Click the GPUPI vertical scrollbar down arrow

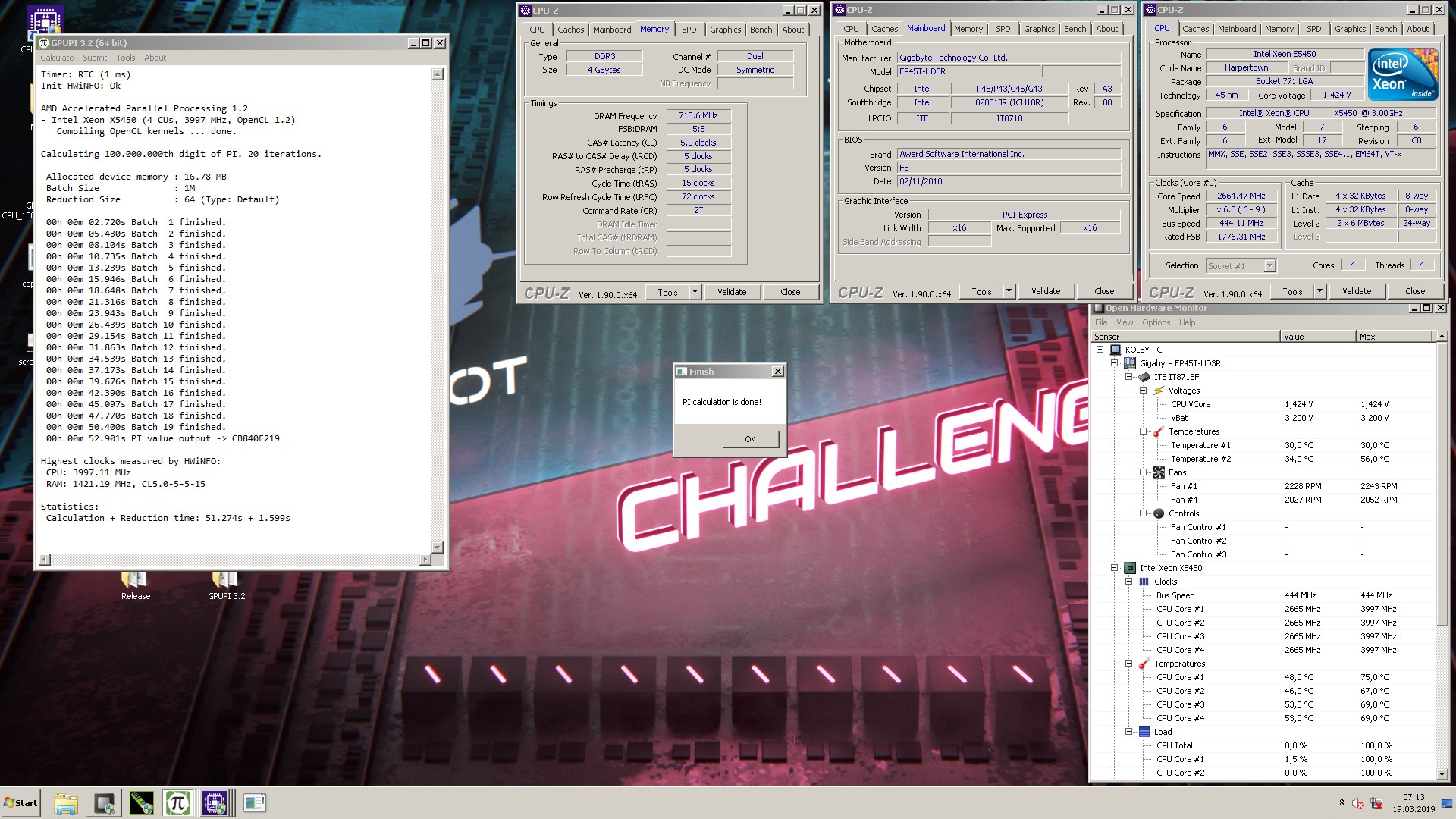pyautogui.click(x=437, y=547)
